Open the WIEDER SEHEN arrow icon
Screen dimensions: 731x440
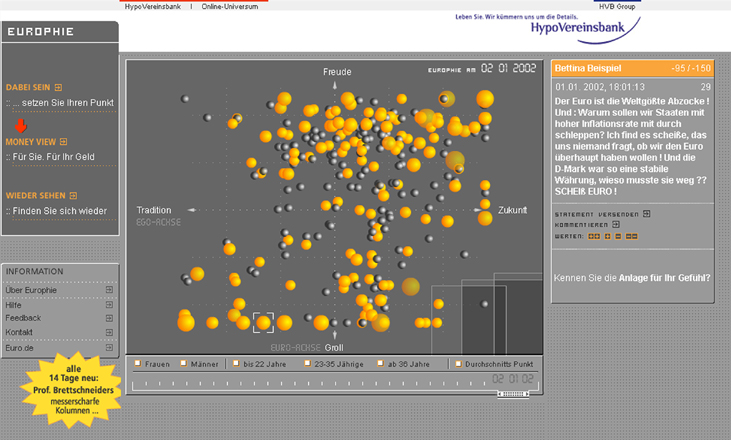(x=73, y=196)
